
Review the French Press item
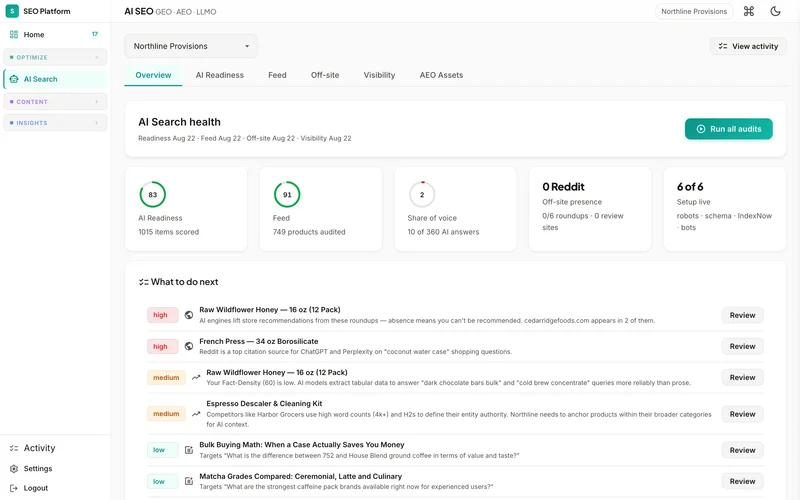tap(742, 346)
